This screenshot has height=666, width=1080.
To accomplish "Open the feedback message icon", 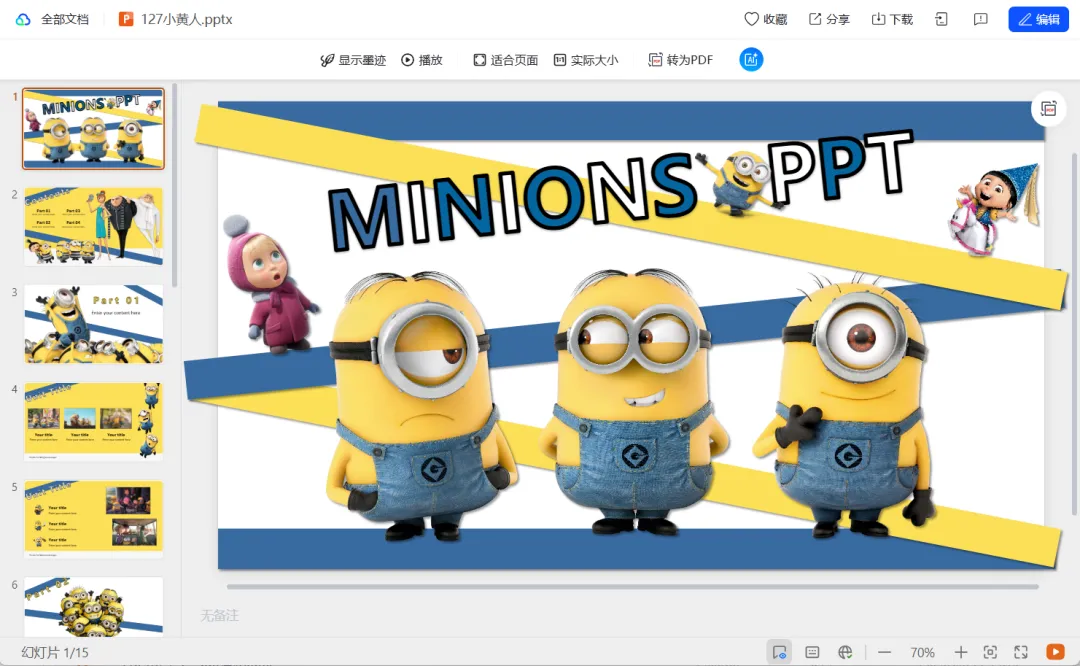I will click(x=980, y=19).
